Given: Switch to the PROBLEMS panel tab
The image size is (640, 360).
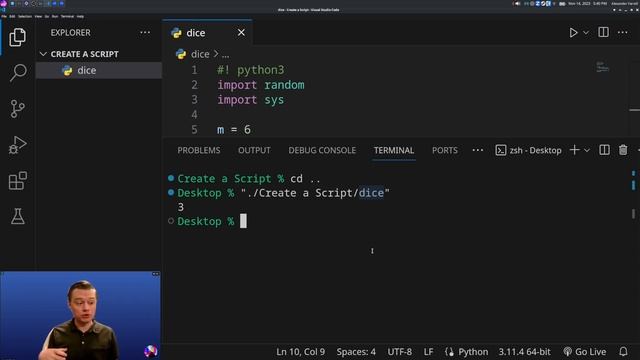Looking at the screenshot, I should click(x=199, y=150).
